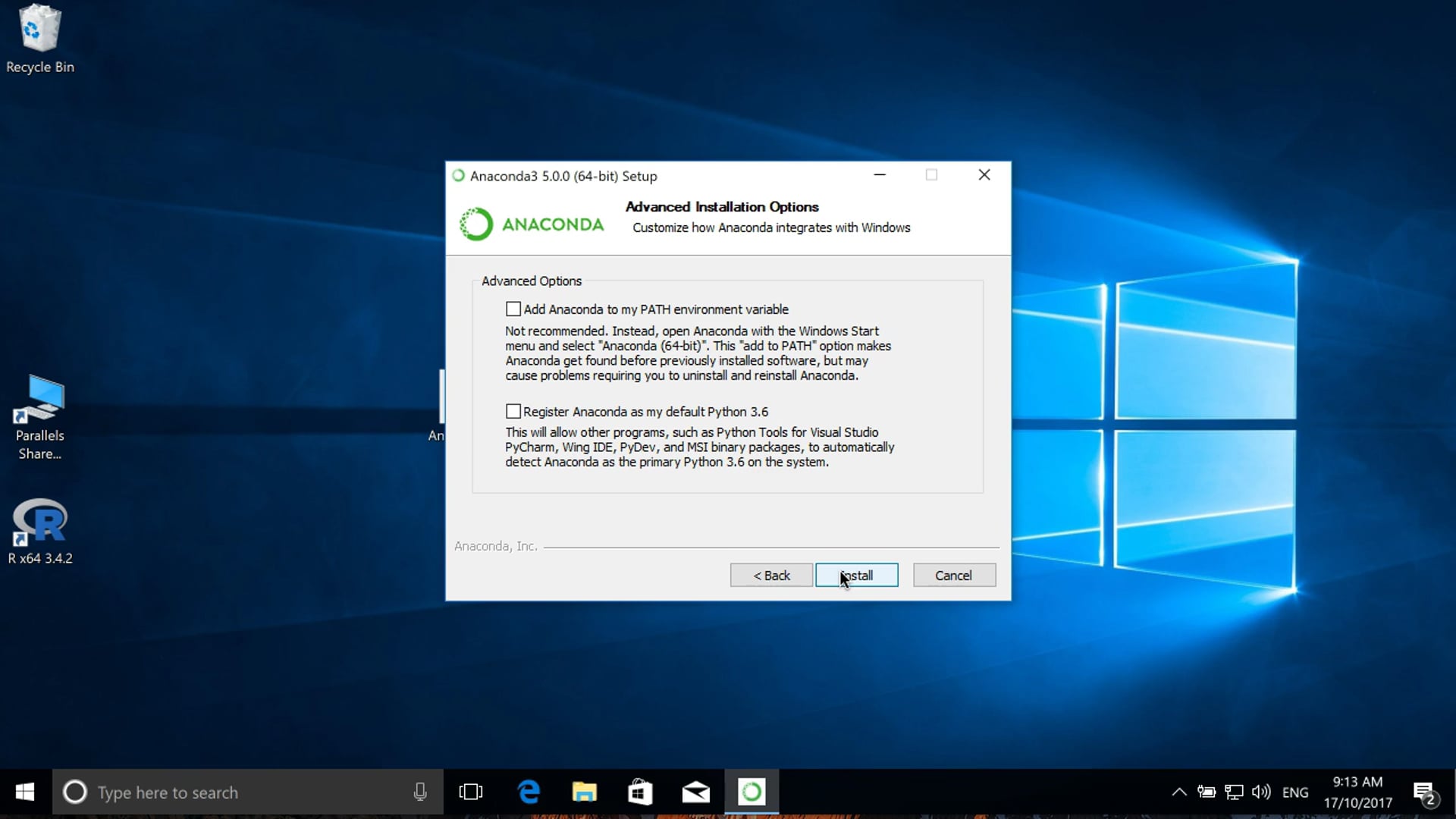1456x819 pixels.
Task: Open the Anaconda installer from the taskbar
Action: [751, 792]
